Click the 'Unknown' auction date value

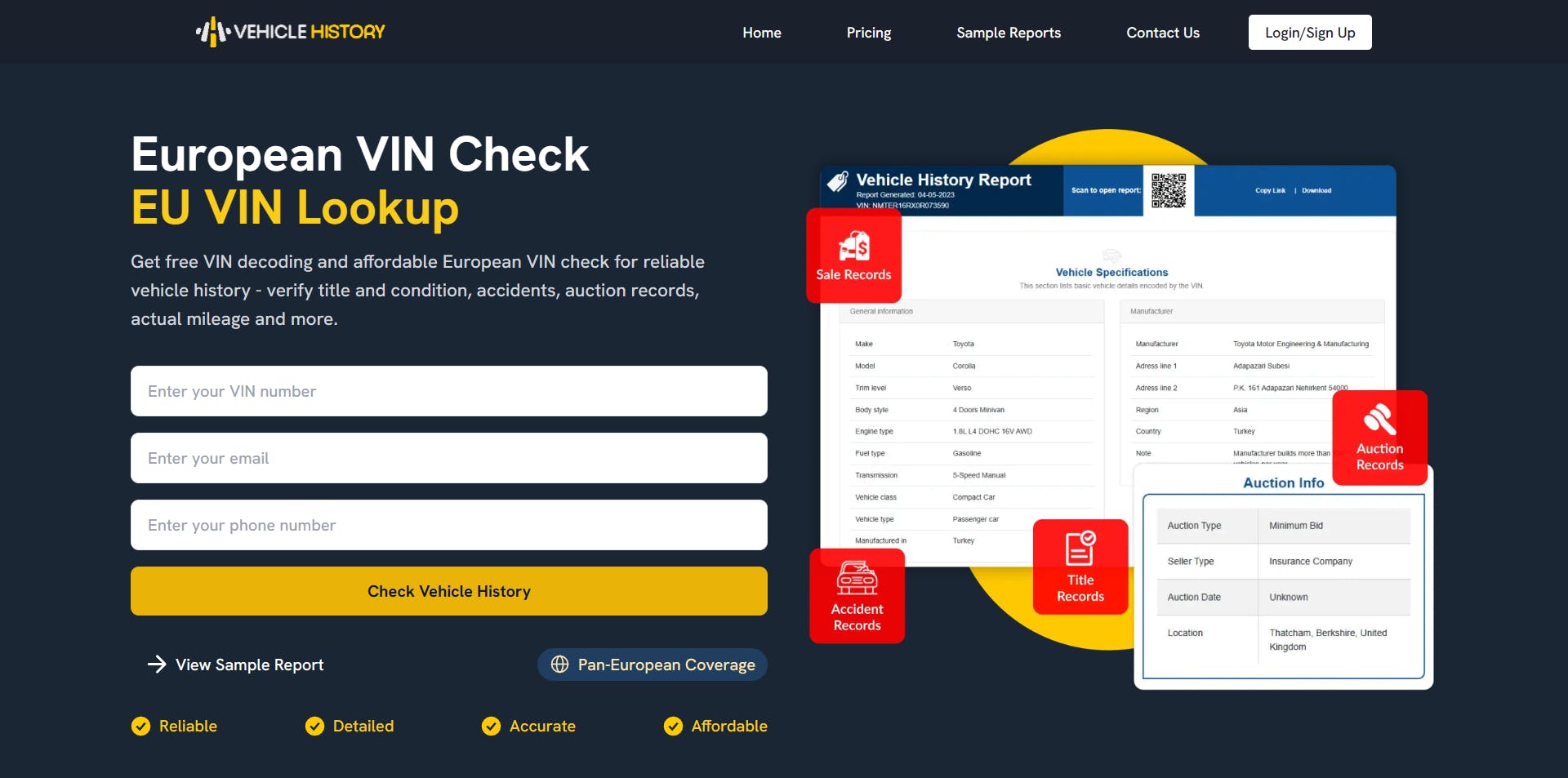(x=1288, y=598)
